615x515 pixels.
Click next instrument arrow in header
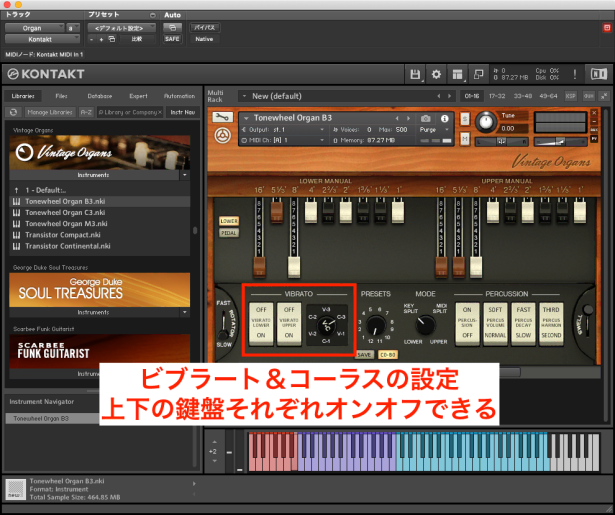408,118
